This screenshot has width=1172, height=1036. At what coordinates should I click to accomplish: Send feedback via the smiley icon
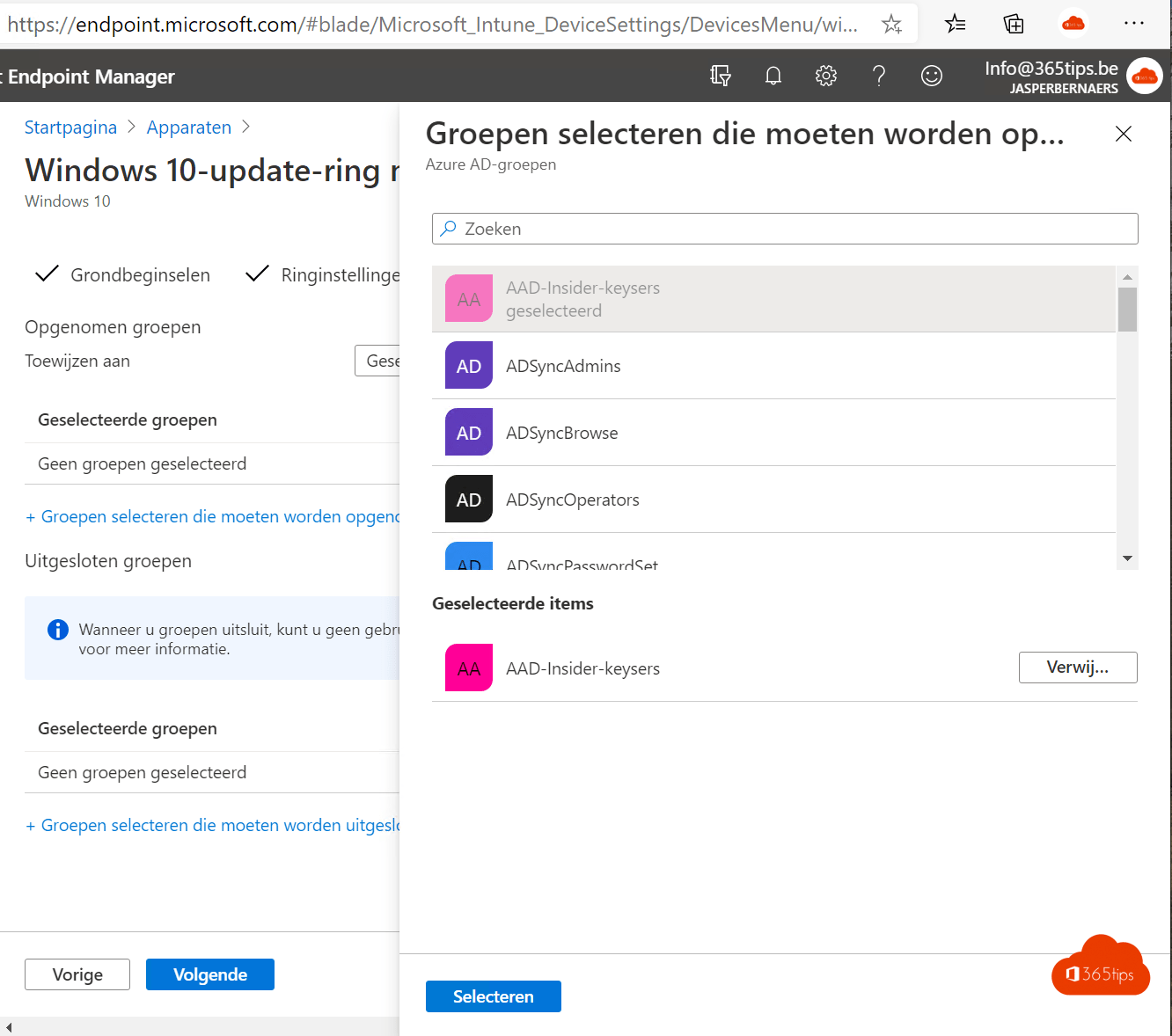click(931, 76)
